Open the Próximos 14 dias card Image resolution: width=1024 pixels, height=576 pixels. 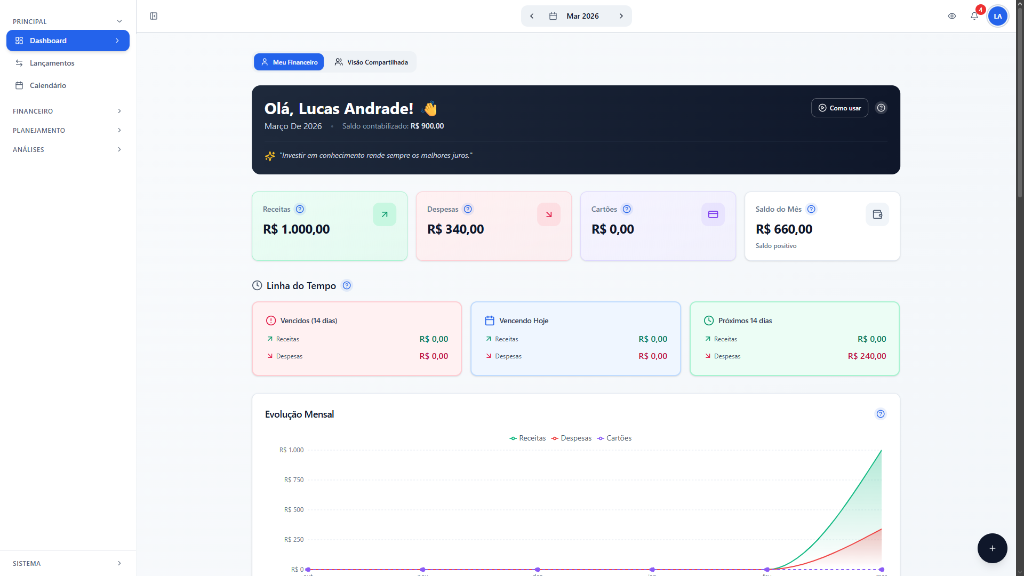pos(795,338)
